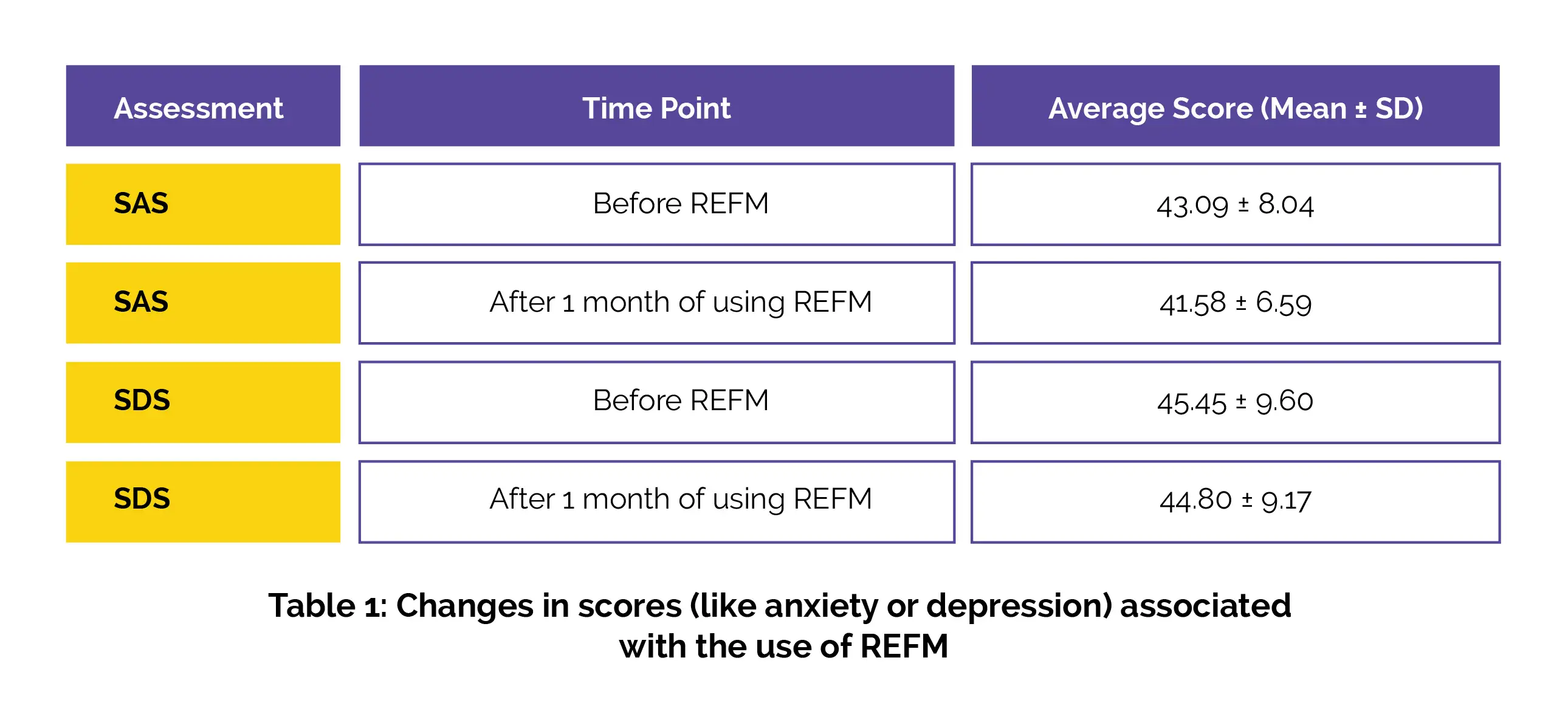
Task: Click the SDS cell in the 44.80 row
Action: coord(203,501)
